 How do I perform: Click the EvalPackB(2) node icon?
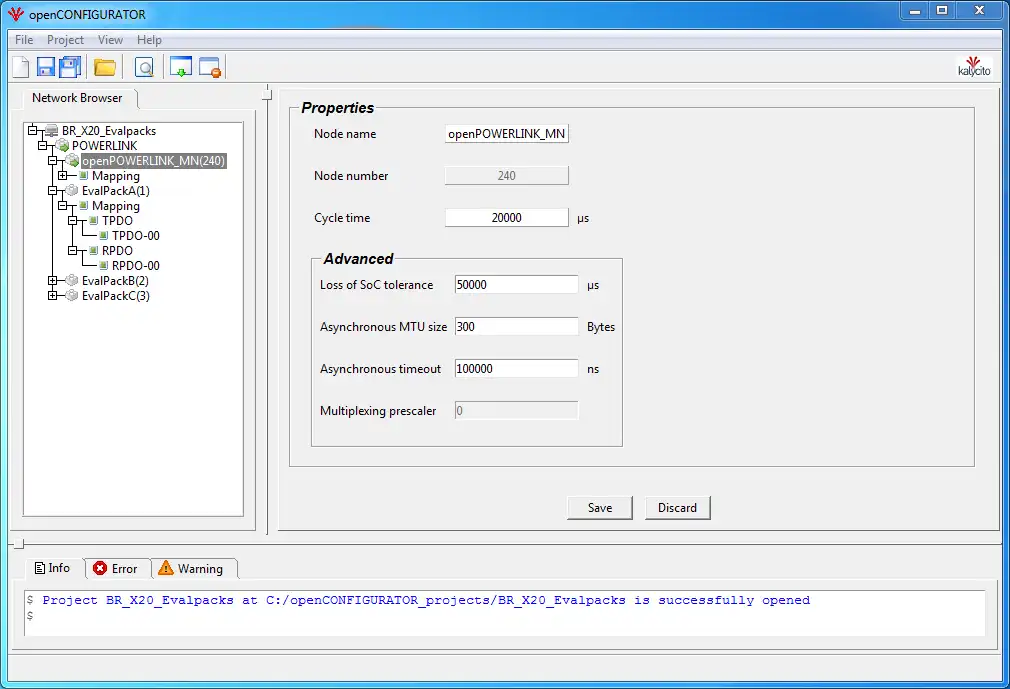[72, 281]
